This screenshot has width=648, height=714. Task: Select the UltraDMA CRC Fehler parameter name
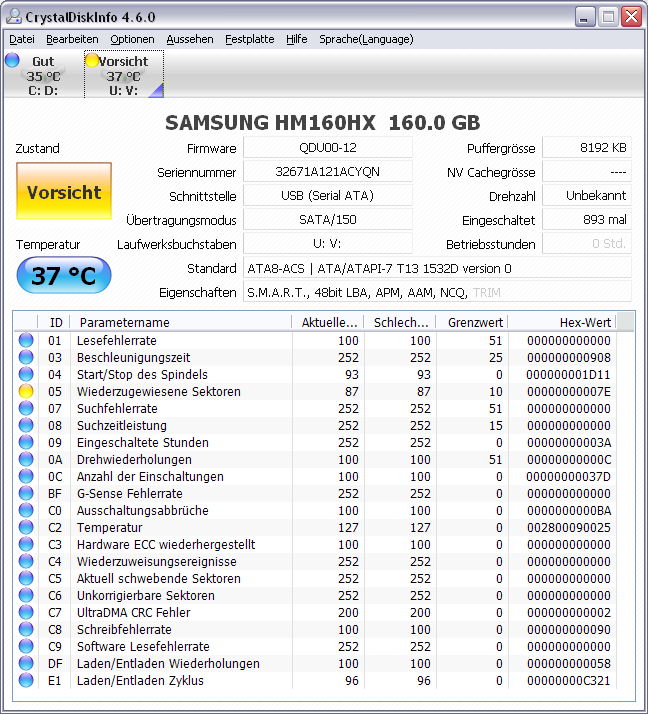133,613
